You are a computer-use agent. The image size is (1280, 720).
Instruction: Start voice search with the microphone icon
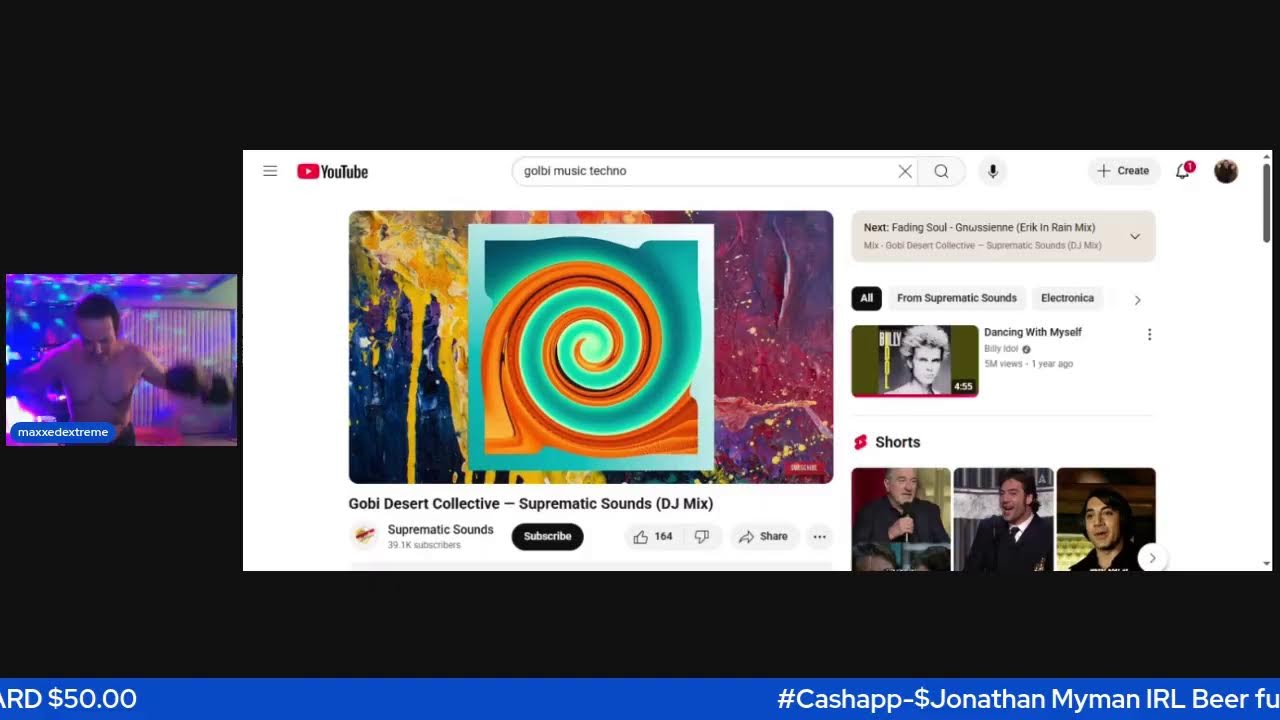click(x=993, y=171)
